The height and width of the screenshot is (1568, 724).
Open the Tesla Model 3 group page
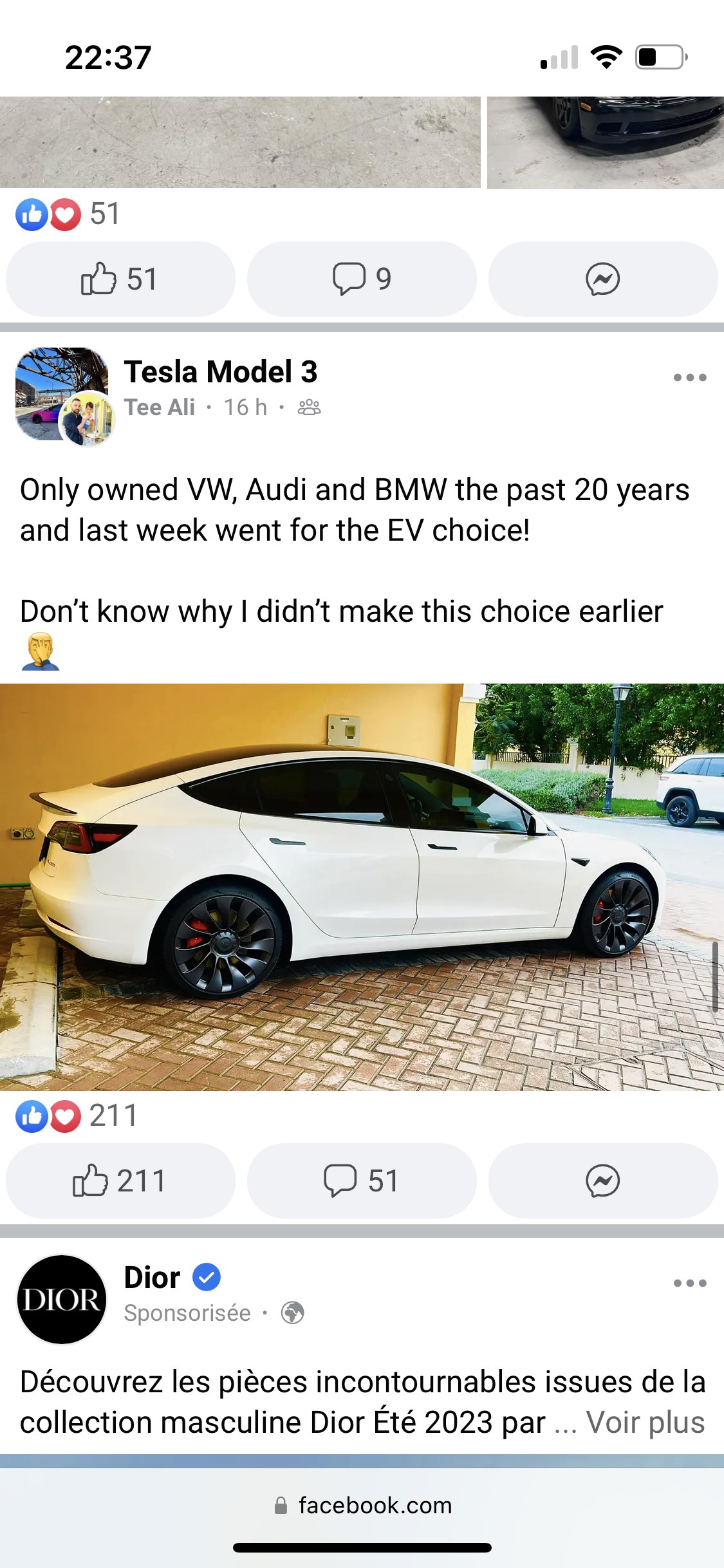(221, 371)
